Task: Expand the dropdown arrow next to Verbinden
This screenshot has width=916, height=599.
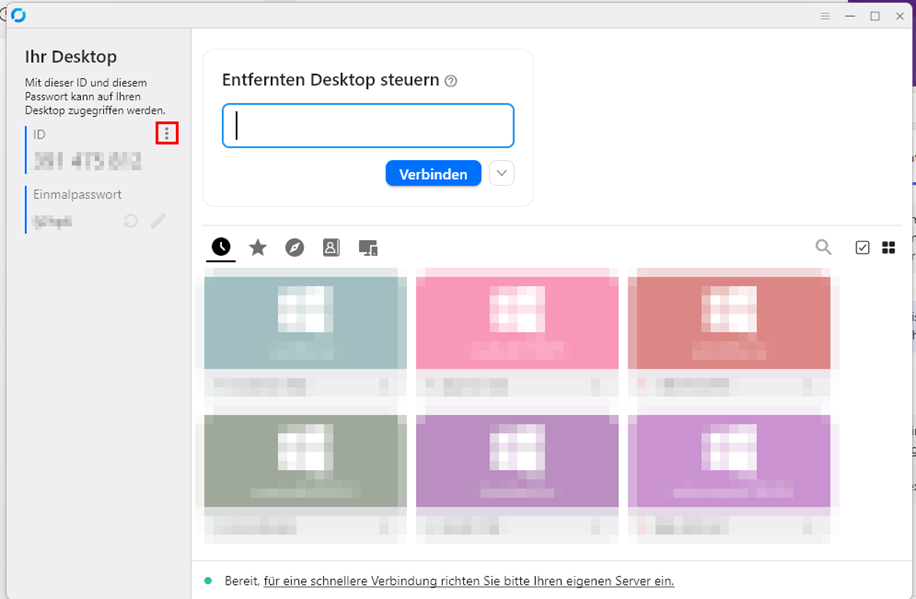Action: pos(503,173)
